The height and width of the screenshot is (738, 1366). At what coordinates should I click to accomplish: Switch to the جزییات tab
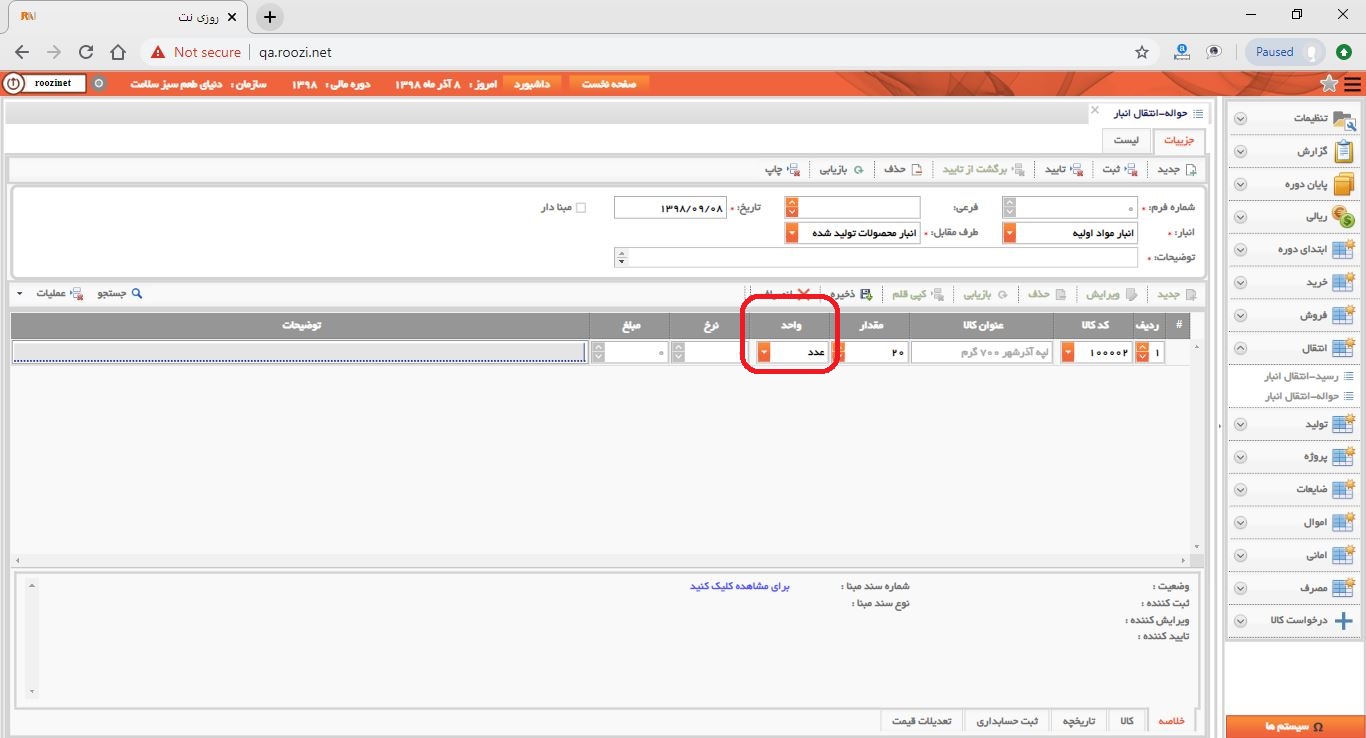click(x=1179, y=142)
